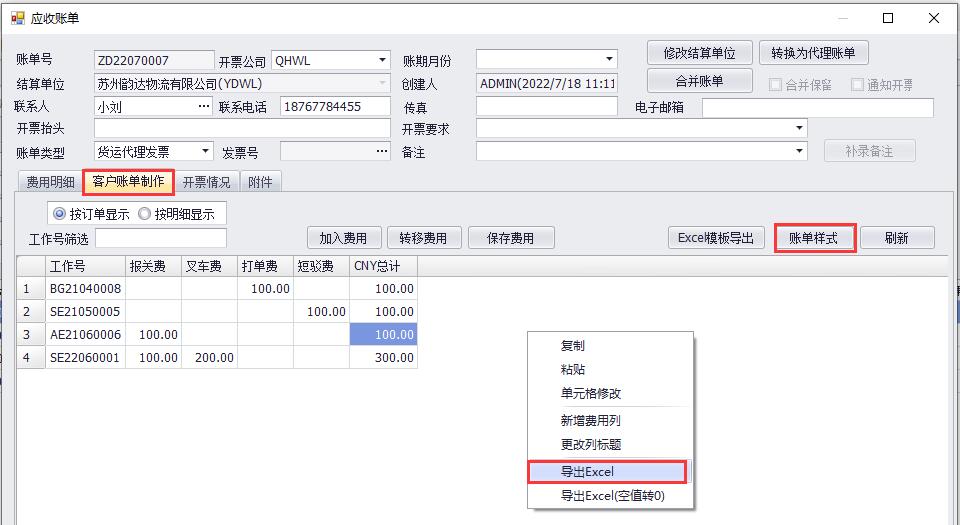960x525 pixels.
Task: Select the 200.00 叉车费 cell
Action: 209,357
